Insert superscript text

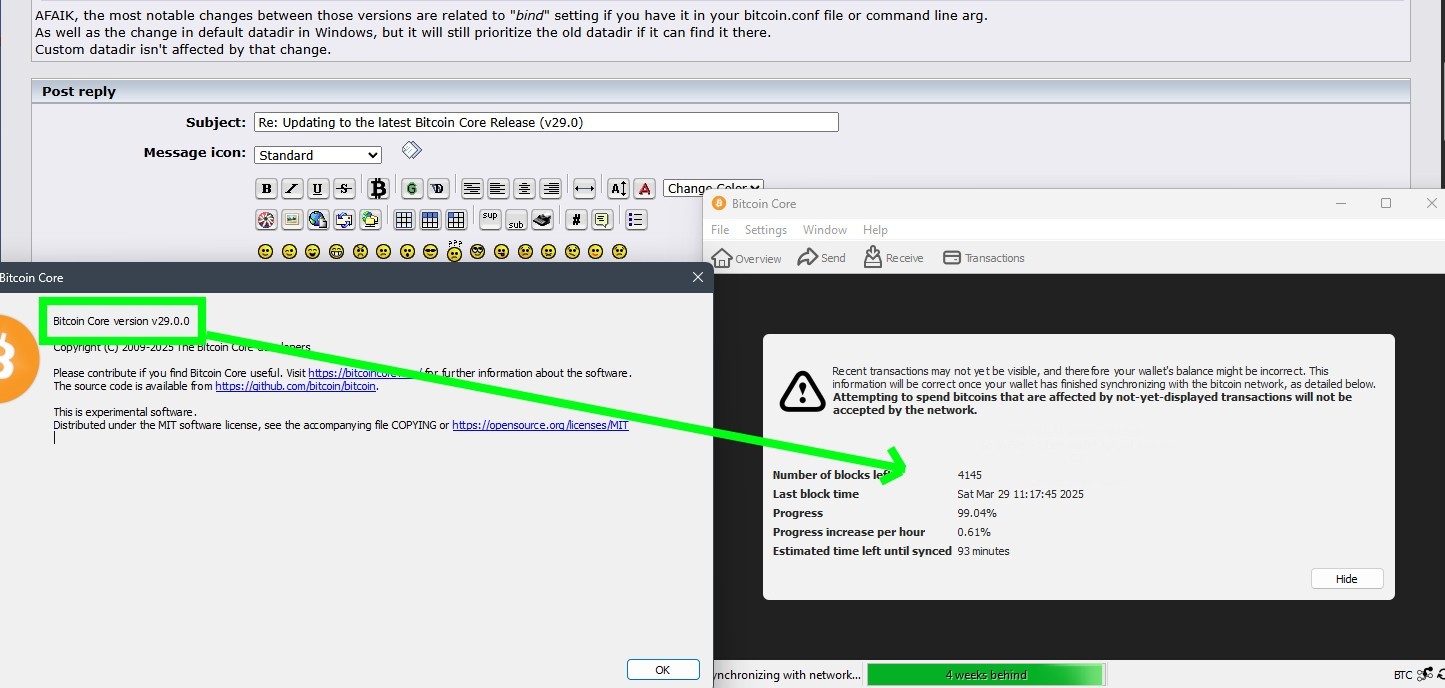click(x=490, y=219)
